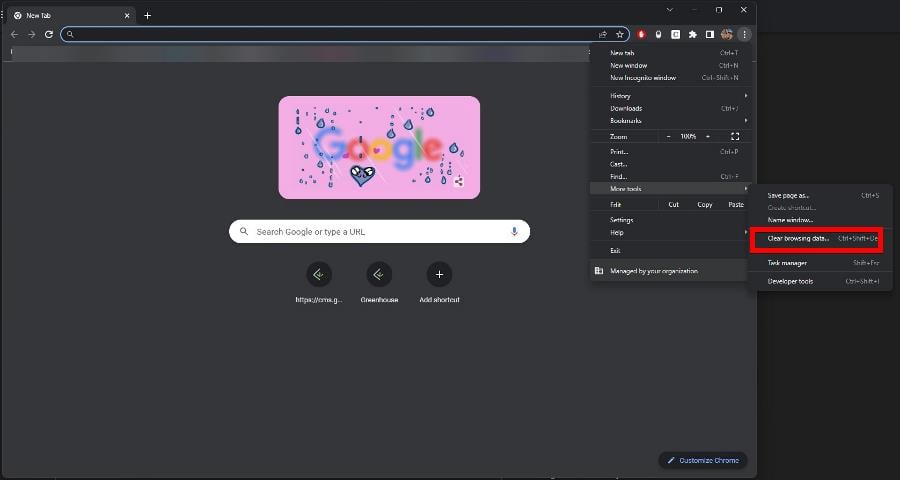Open Downloads from the Chrome menu
Image resolution: width=900 pixels, height=480 pixels.
coord(669,109)
